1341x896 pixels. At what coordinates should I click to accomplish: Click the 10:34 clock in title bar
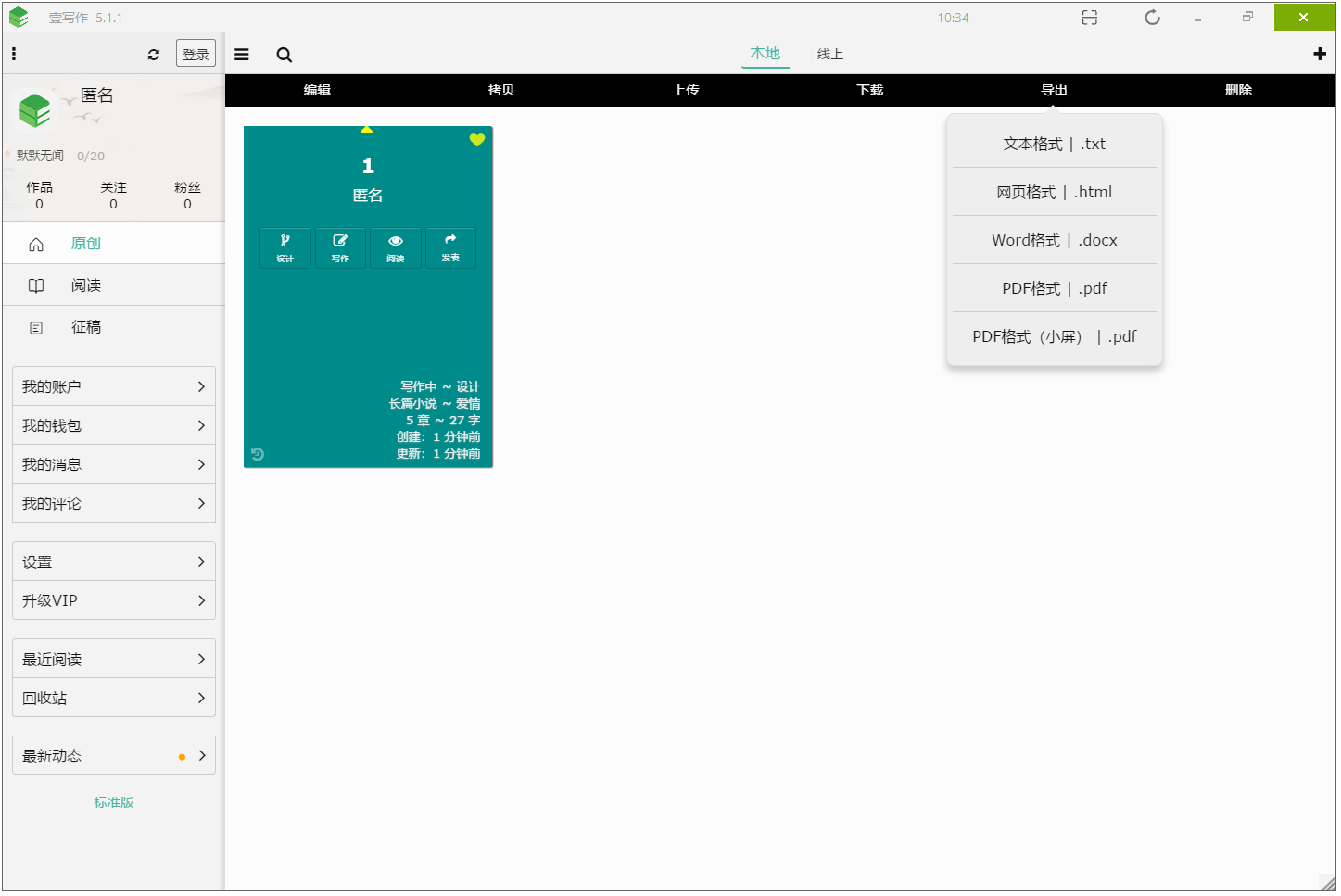(953, 18)
